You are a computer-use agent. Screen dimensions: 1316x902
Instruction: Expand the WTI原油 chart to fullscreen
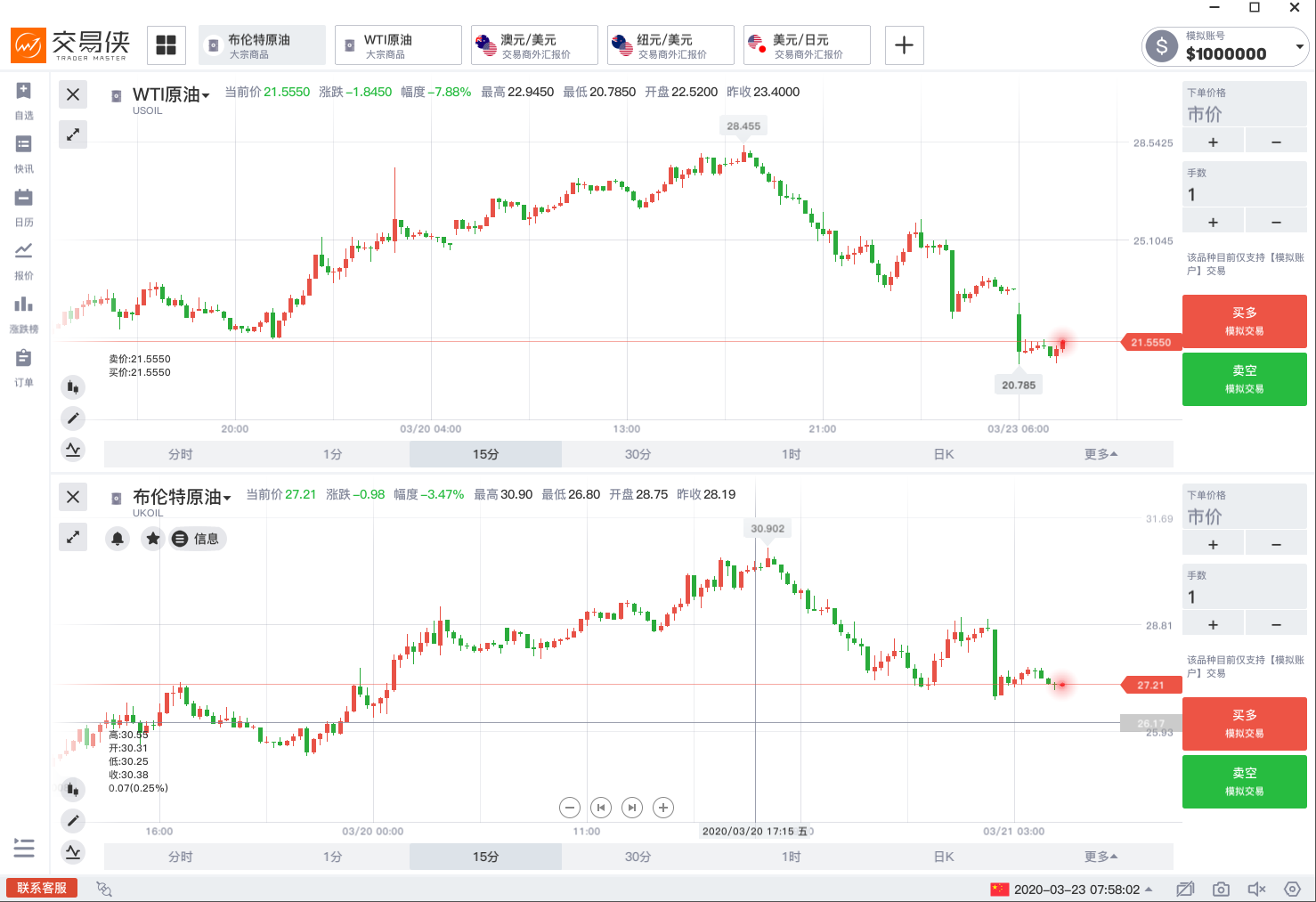point(73,134)
